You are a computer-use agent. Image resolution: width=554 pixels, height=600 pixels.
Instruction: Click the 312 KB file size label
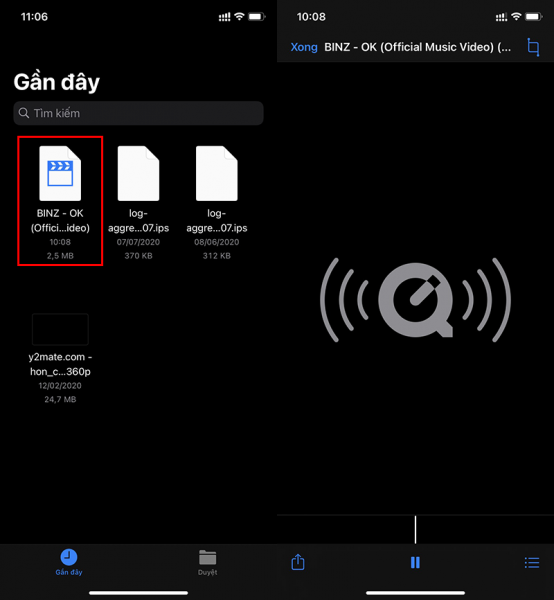pyautogui.click(x=217, y=256)
